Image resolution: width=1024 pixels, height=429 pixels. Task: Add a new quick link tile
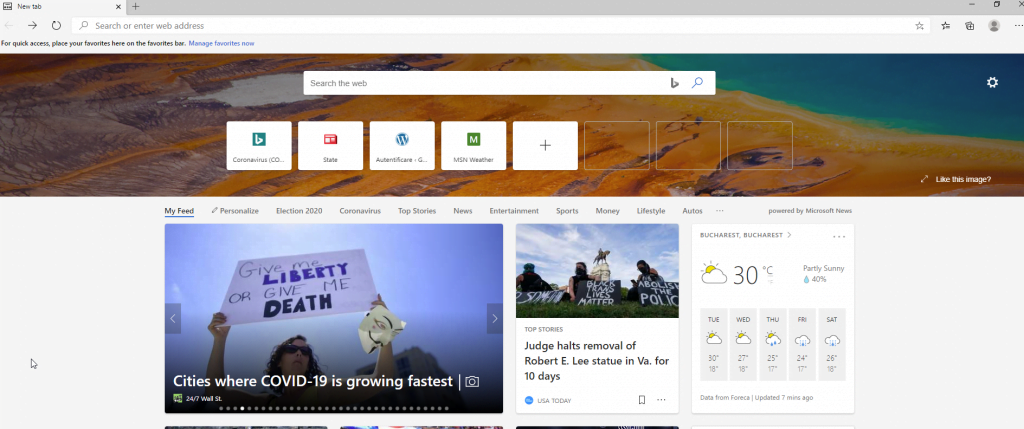click(545, 145)
